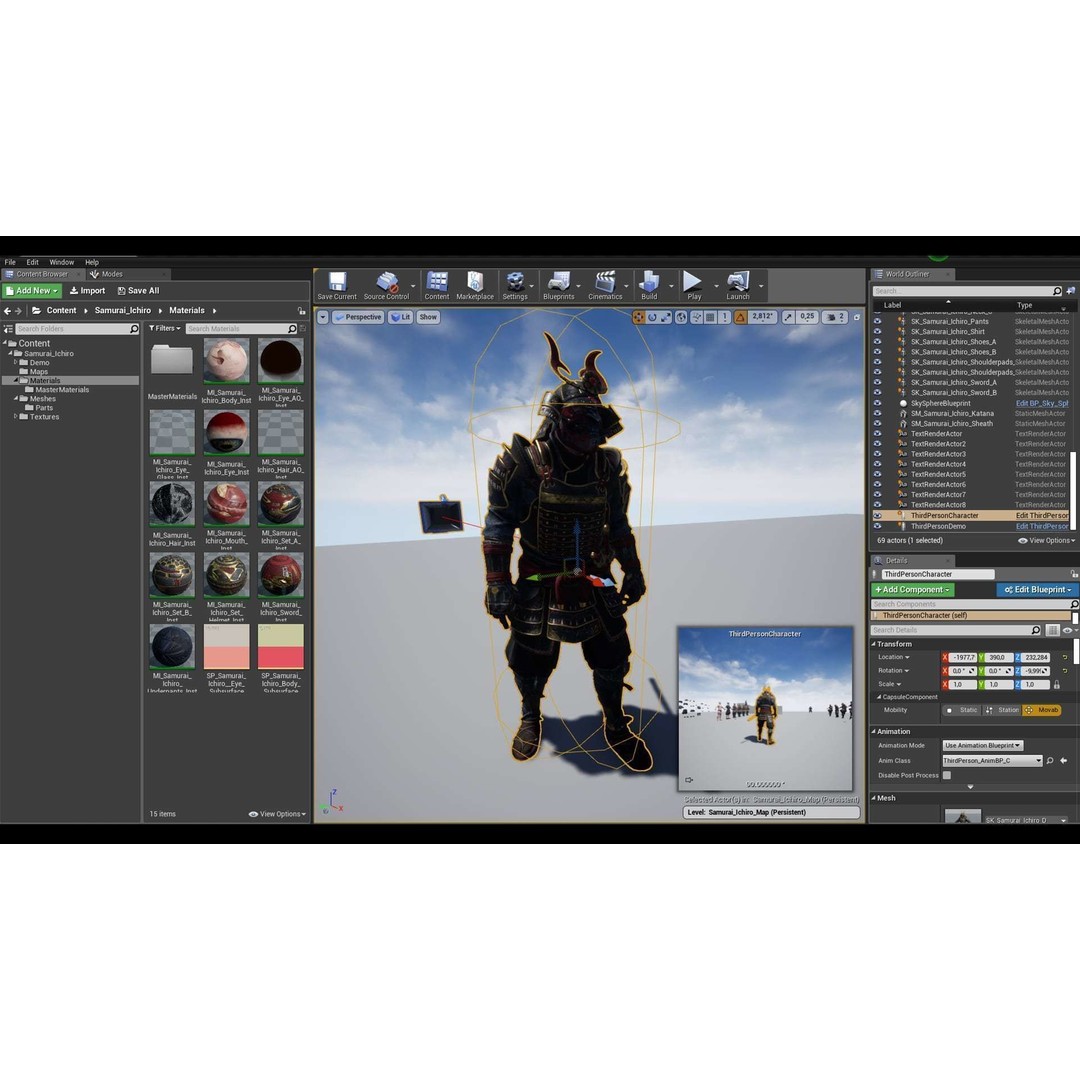Select the scale gizmo mode in viewport
This screenshot has height=1080, width=1080.
tap(665, 317)
